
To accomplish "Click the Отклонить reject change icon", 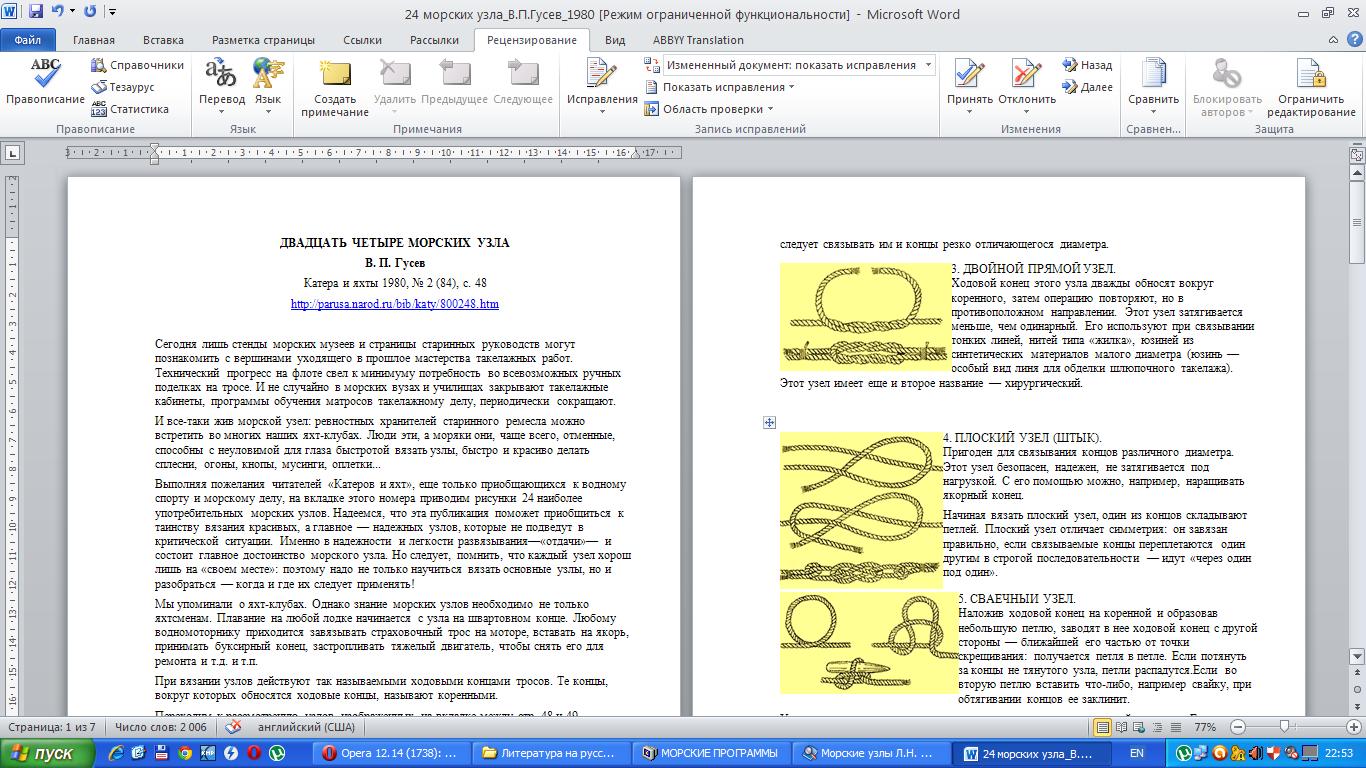I will pyautogui.click(x=1026, y=76).
